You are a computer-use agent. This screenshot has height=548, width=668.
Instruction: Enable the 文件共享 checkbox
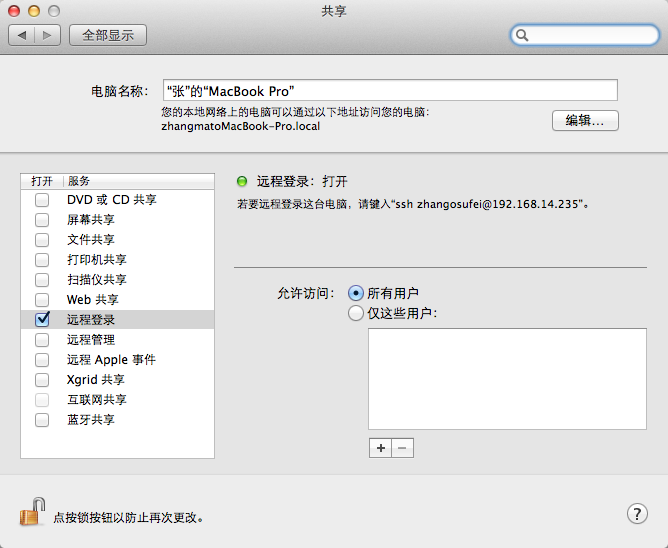(42, 239)
